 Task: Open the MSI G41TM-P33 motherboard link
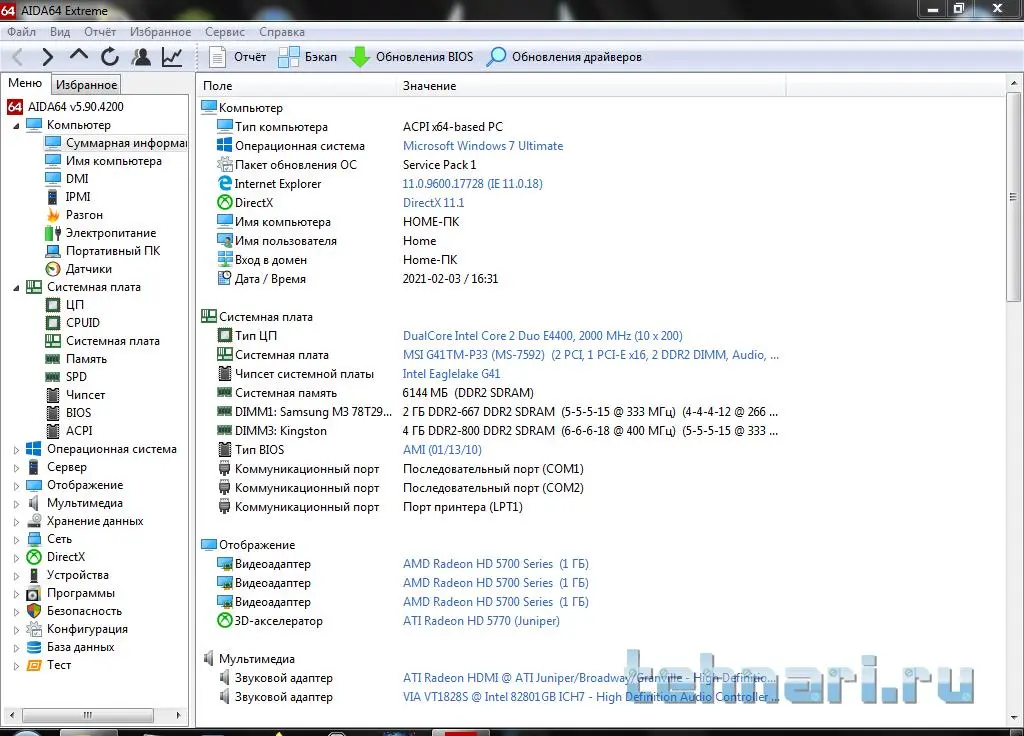590,355
